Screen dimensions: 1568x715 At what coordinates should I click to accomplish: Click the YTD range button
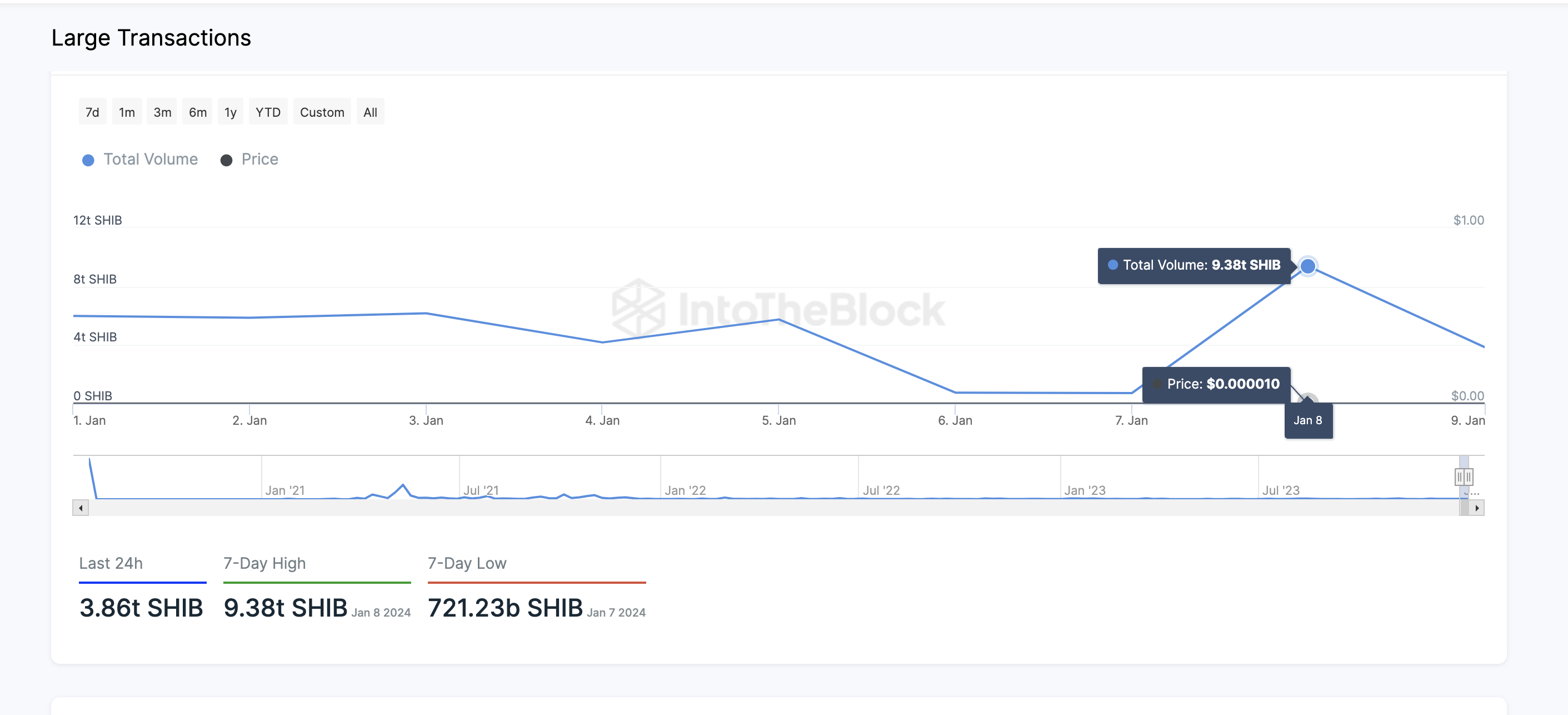(268, 112)
